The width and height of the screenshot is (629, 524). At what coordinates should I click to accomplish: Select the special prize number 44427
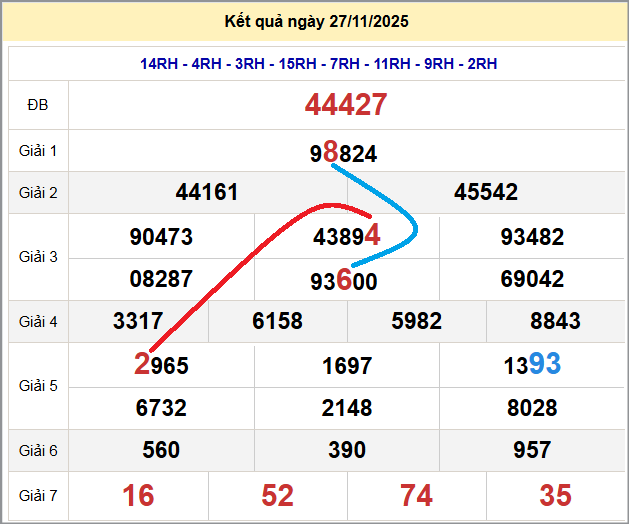pyautogui.click(x=346, y=104)
